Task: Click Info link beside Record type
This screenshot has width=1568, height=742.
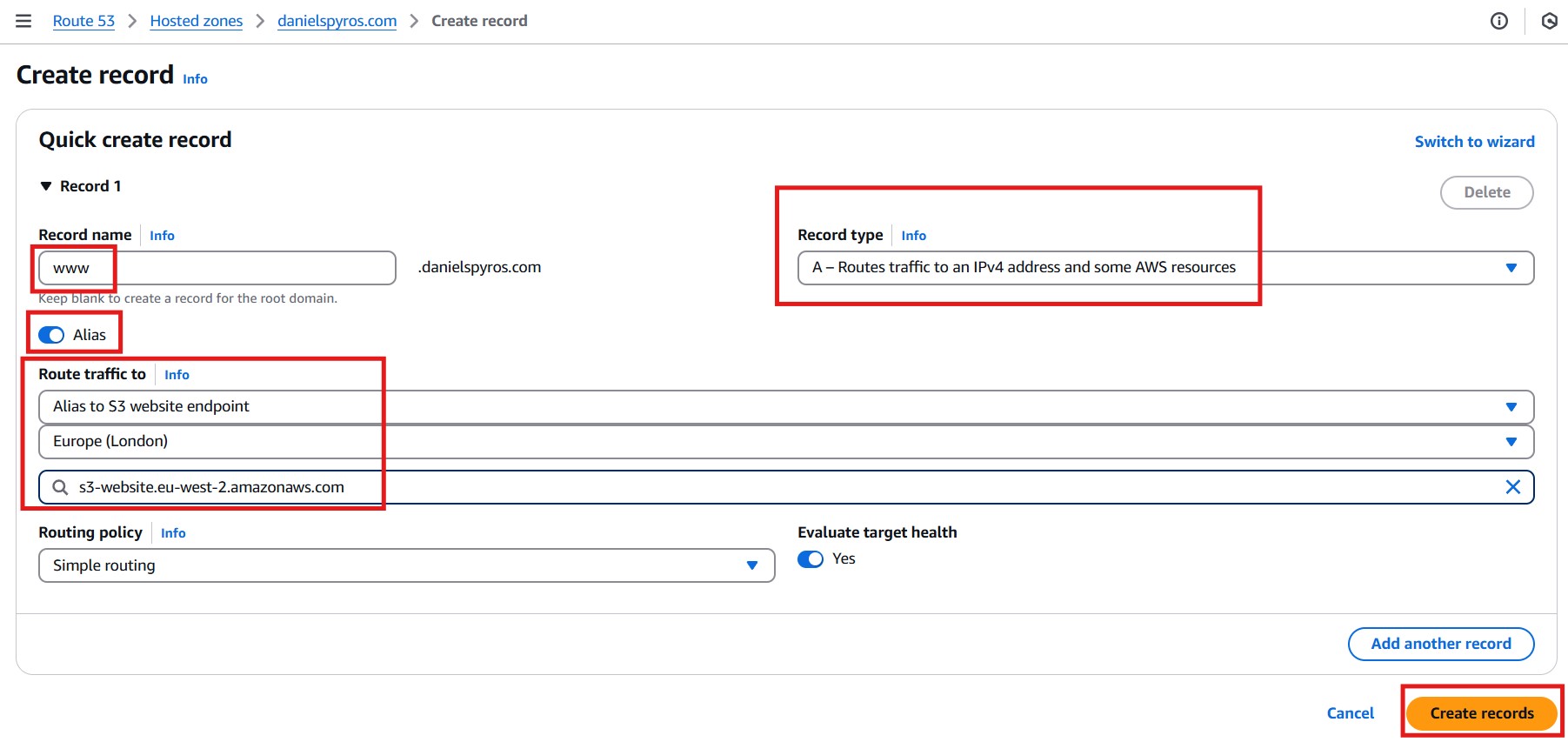Action: (x=913, y=236)
